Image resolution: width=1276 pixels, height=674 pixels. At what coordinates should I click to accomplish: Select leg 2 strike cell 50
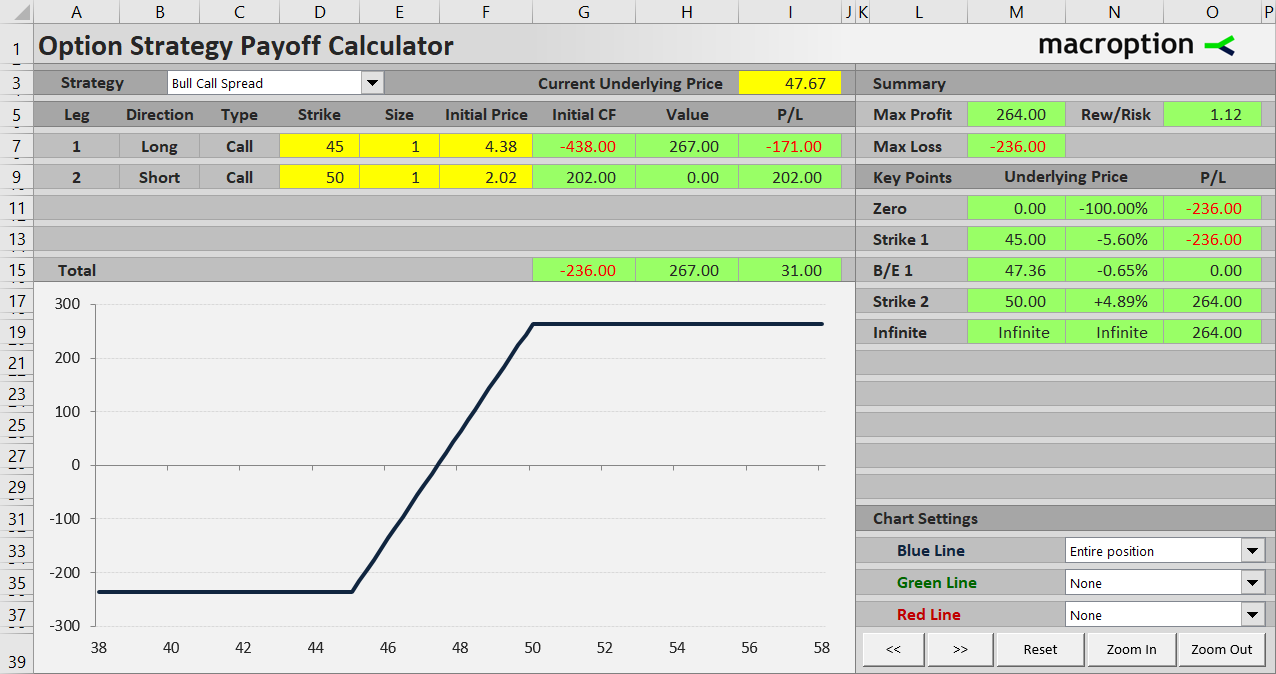coord(320,177)
